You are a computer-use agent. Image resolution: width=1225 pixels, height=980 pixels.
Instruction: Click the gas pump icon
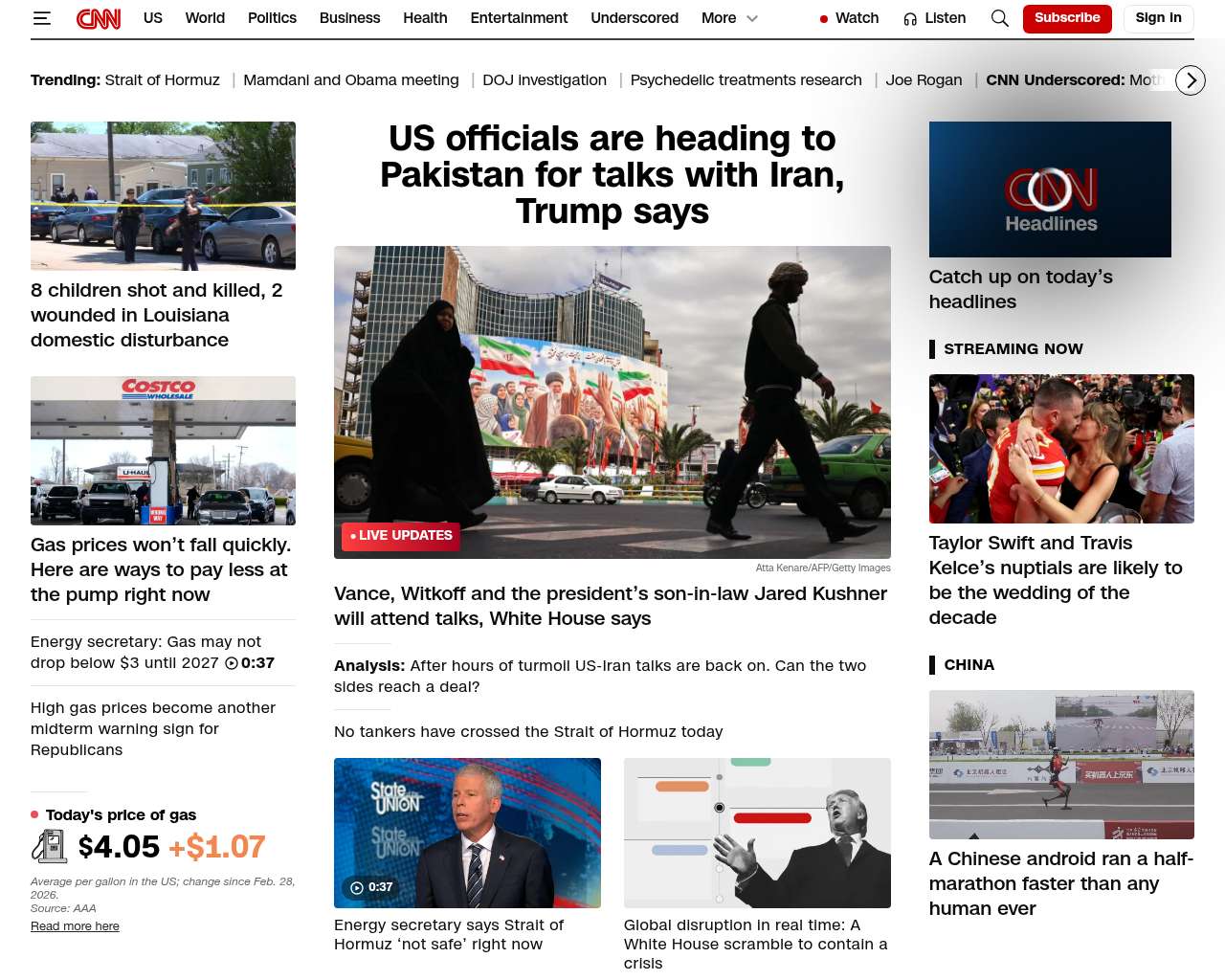(x=49, y=846)
